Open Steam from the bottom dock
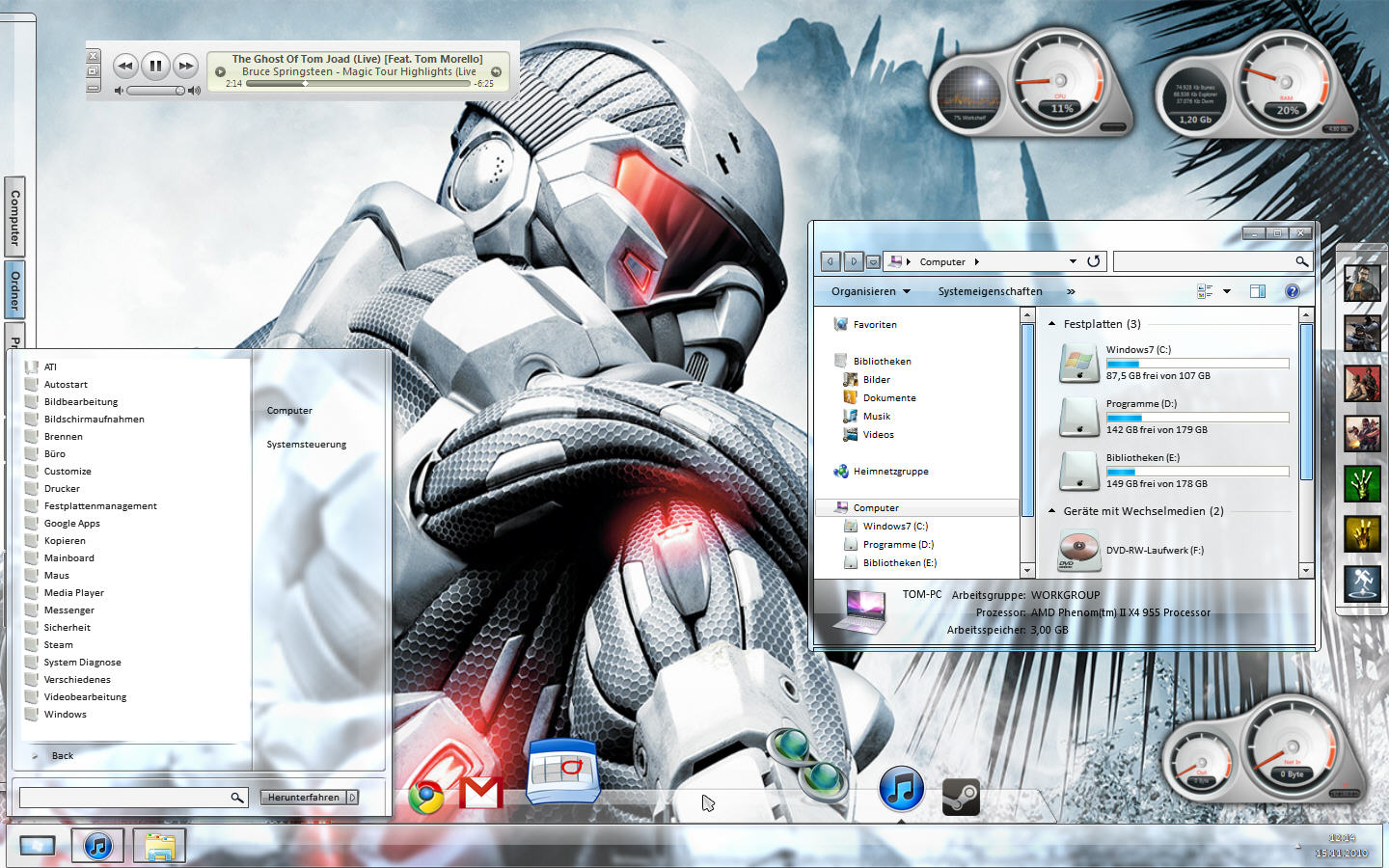The width and height of the screenshot is (1389, 868). [x=961, y=797]
